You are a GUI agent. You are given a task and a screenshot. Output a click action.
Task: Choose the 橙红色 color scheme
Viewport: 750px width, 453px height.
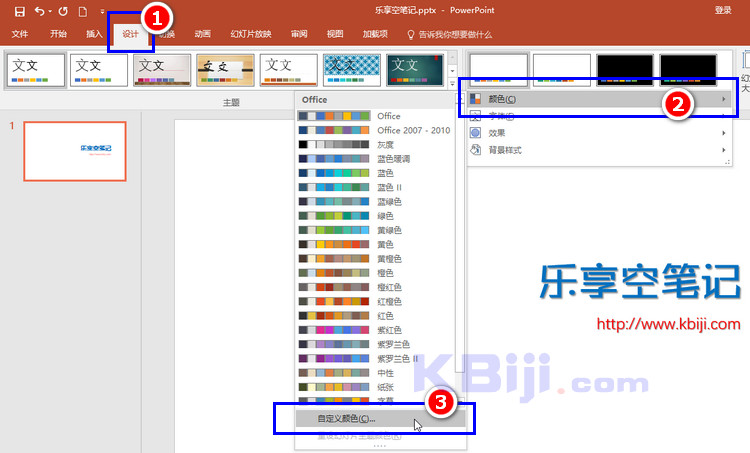point(375,287)
